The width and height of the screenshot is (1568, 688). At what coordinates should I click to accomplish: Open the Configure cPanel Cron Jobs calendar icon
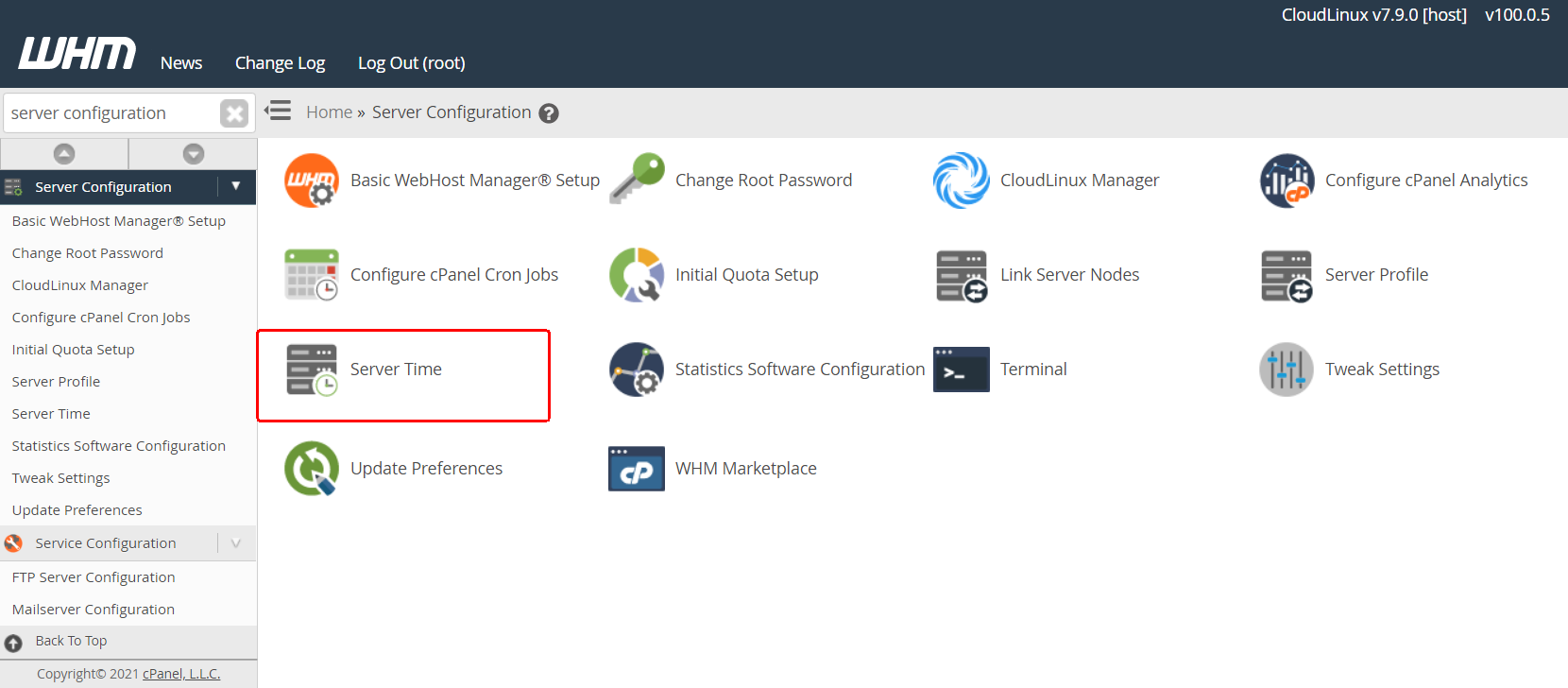[x=312, y=275]
